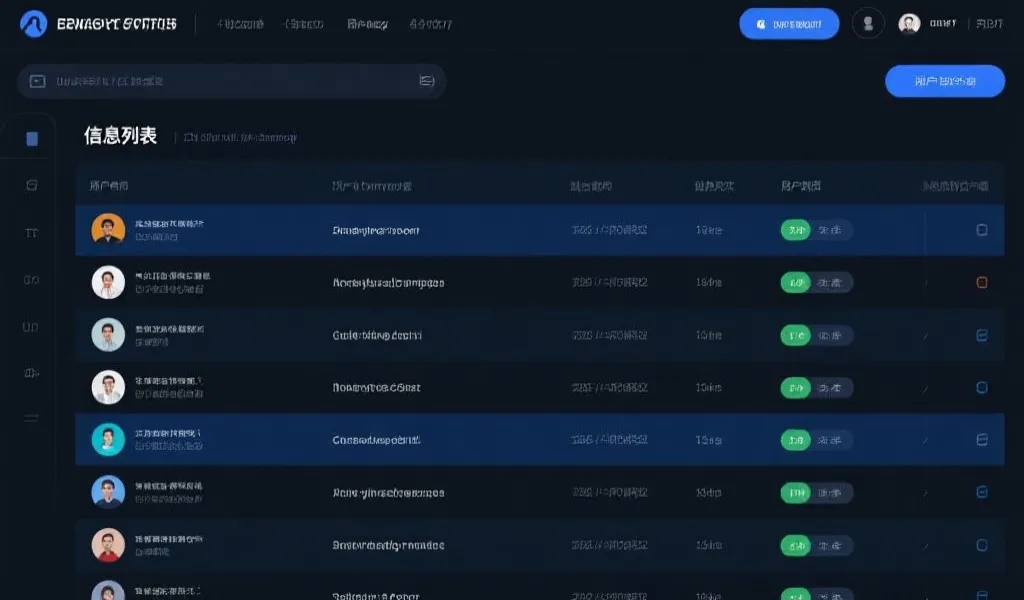1024x600 pixels.
Task: Click the square action icon in first table row
Action: pyautogui.click(x=981, y=230)
